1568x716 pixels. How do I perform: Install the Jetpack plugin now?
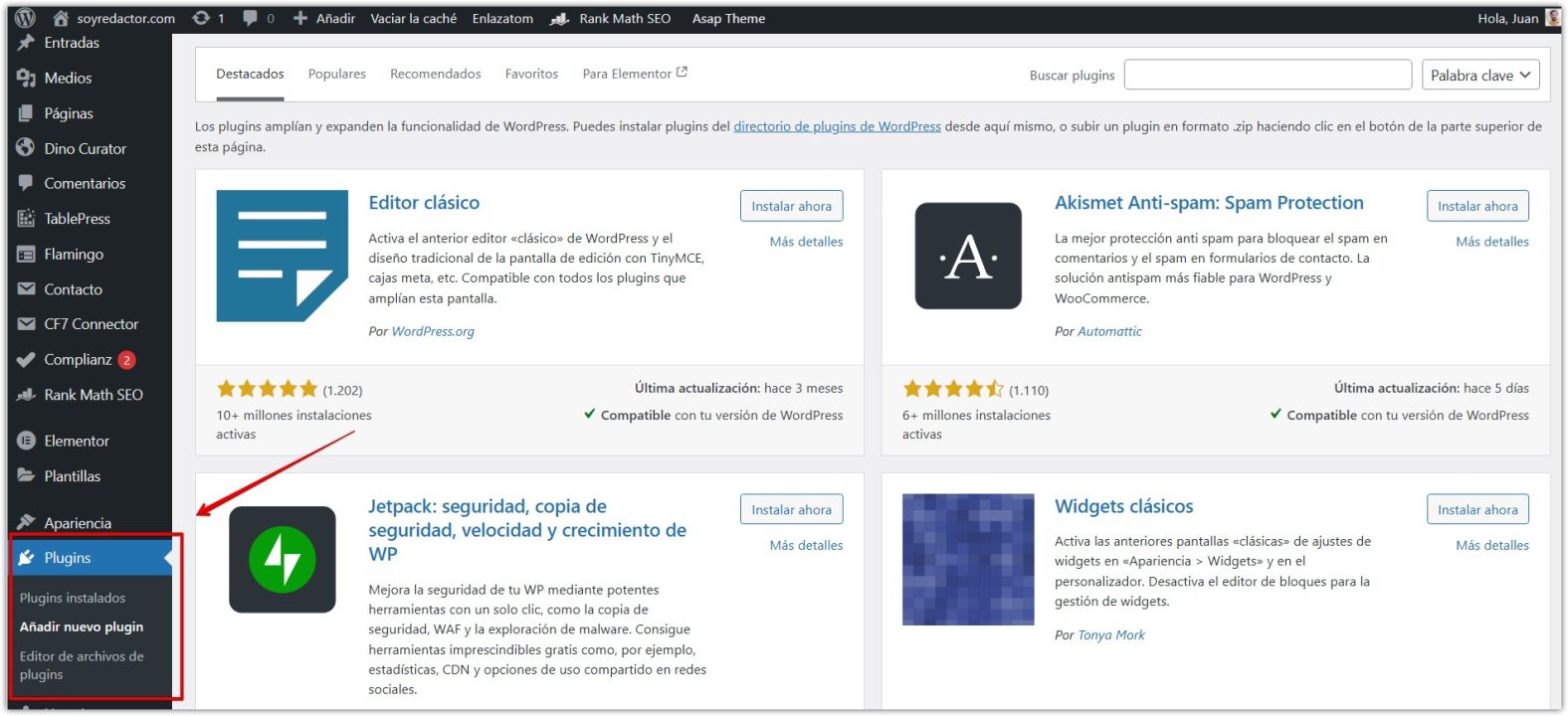coord(792,509)
